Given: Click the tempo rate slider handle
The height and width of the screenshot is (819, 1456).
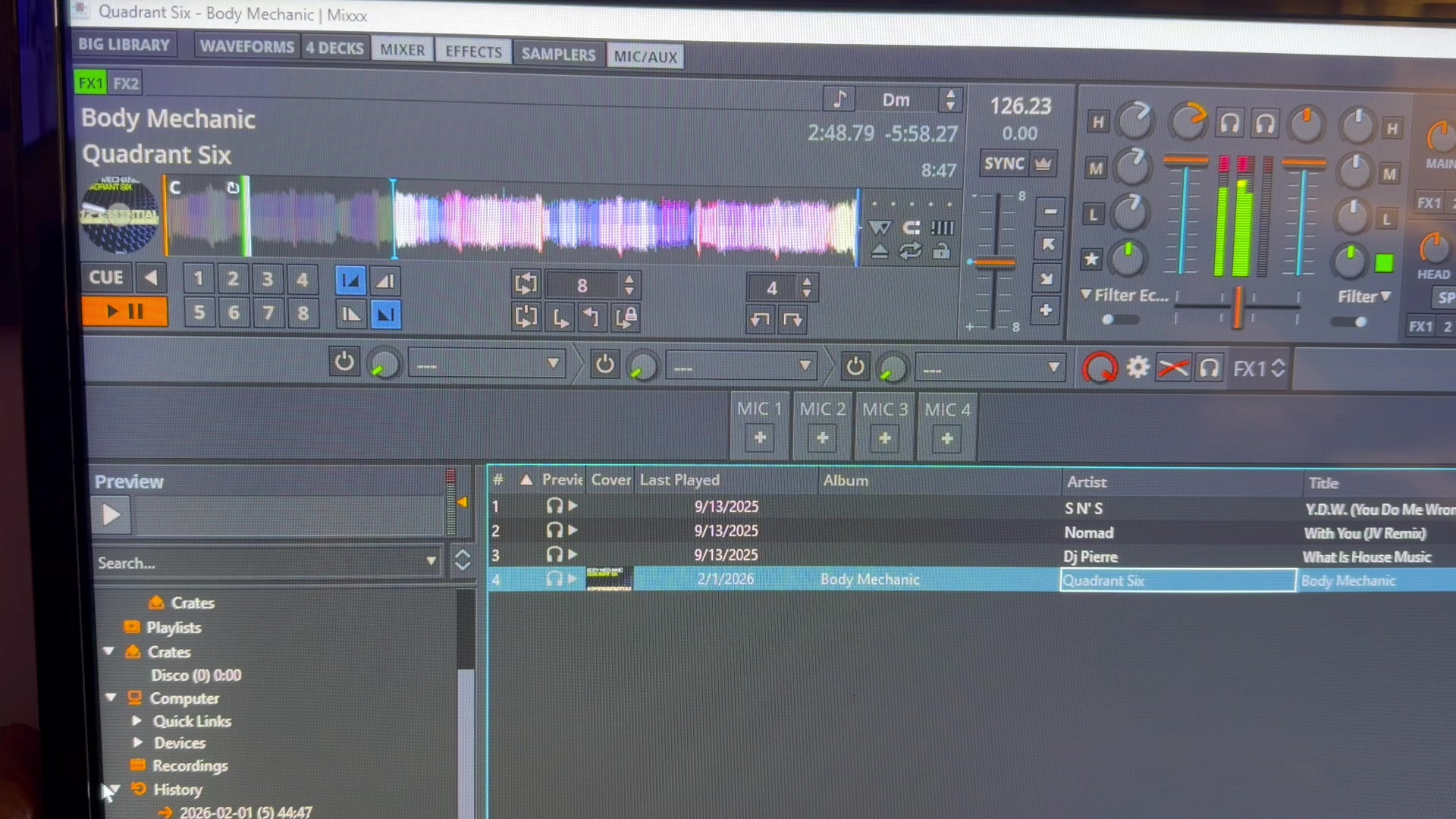Looking at the screenshot, I should coord(993,263).
